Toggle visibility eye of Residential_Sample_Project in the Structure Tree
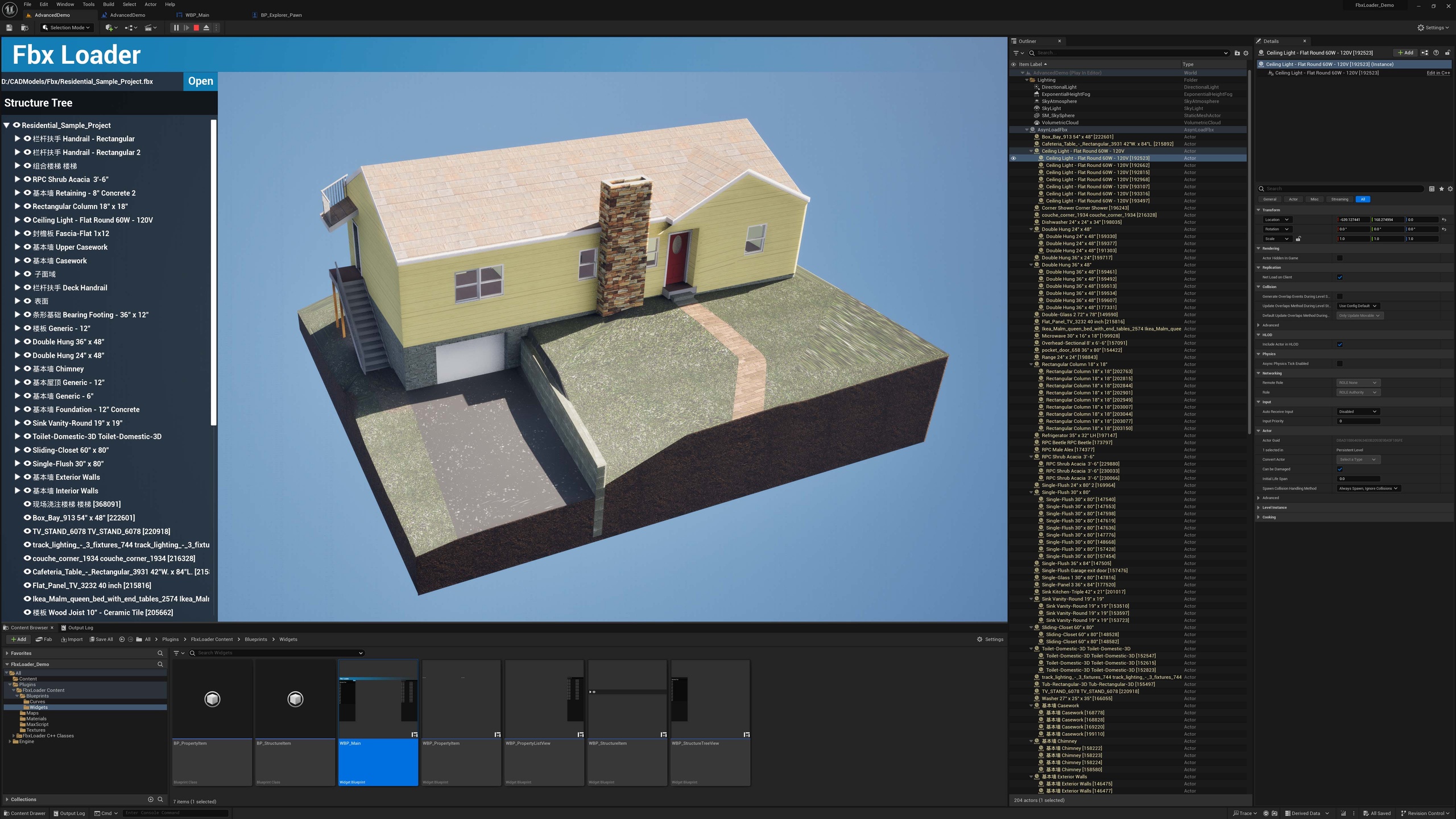The height and width of the screenshot is (819, 1456). [16, 125]
